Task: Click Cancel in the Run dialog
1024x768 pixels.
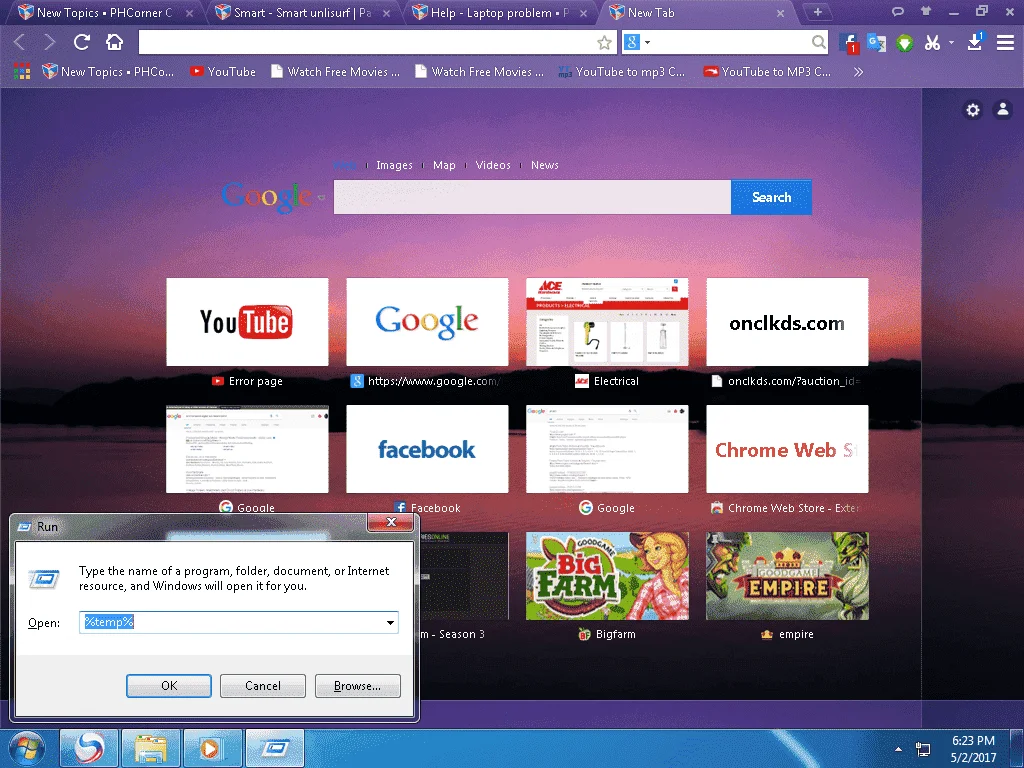Action: click(x=263, y=686)
